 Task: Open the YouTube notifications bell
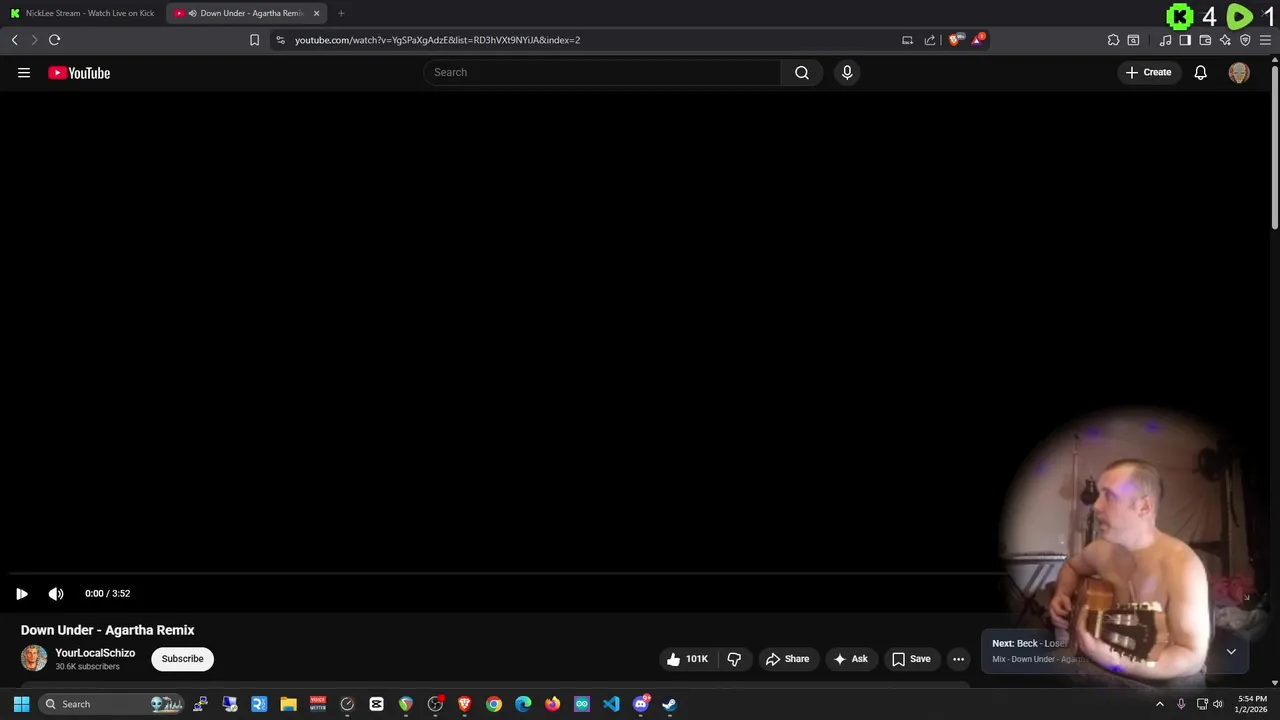click(1200, 72)
